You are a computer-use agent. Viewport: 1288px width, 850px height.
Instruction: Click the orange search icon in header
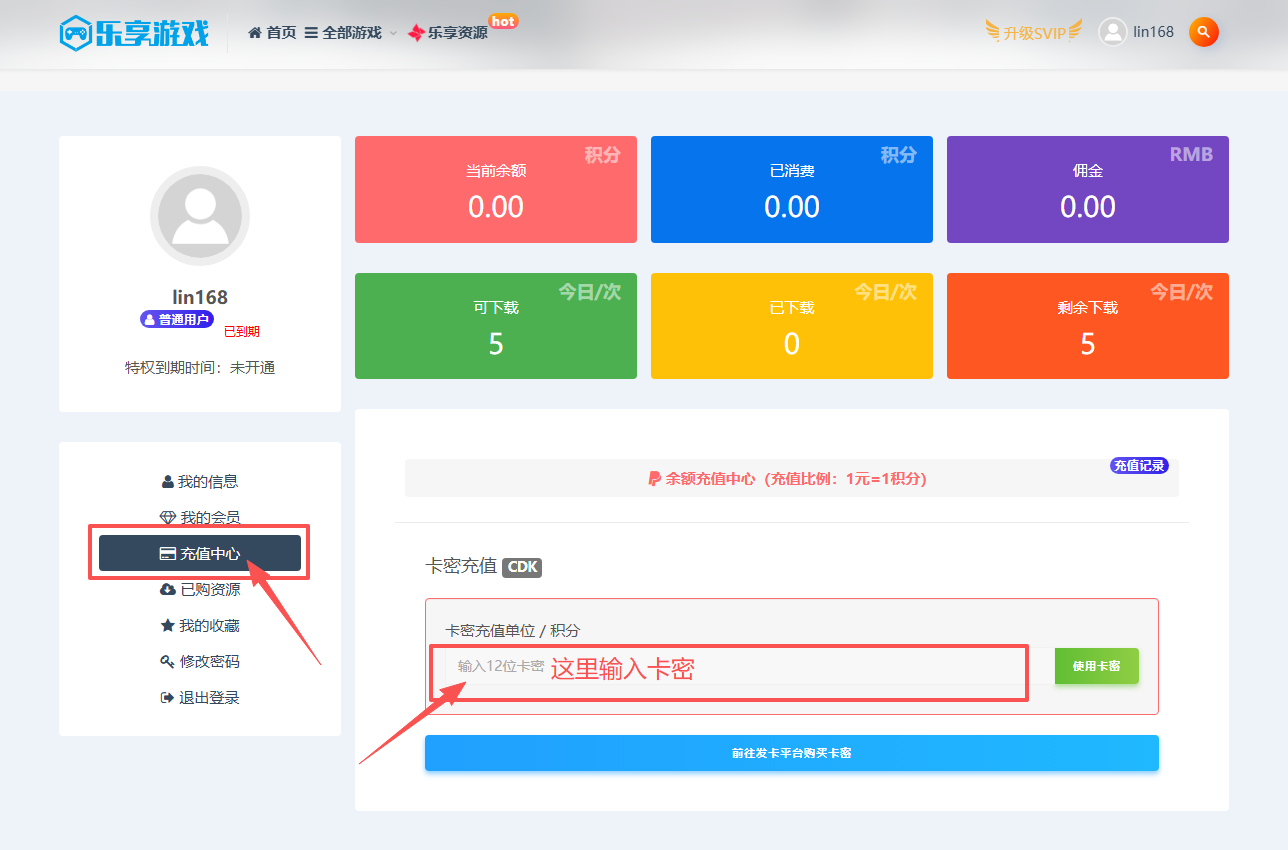tap(1203, 32)
